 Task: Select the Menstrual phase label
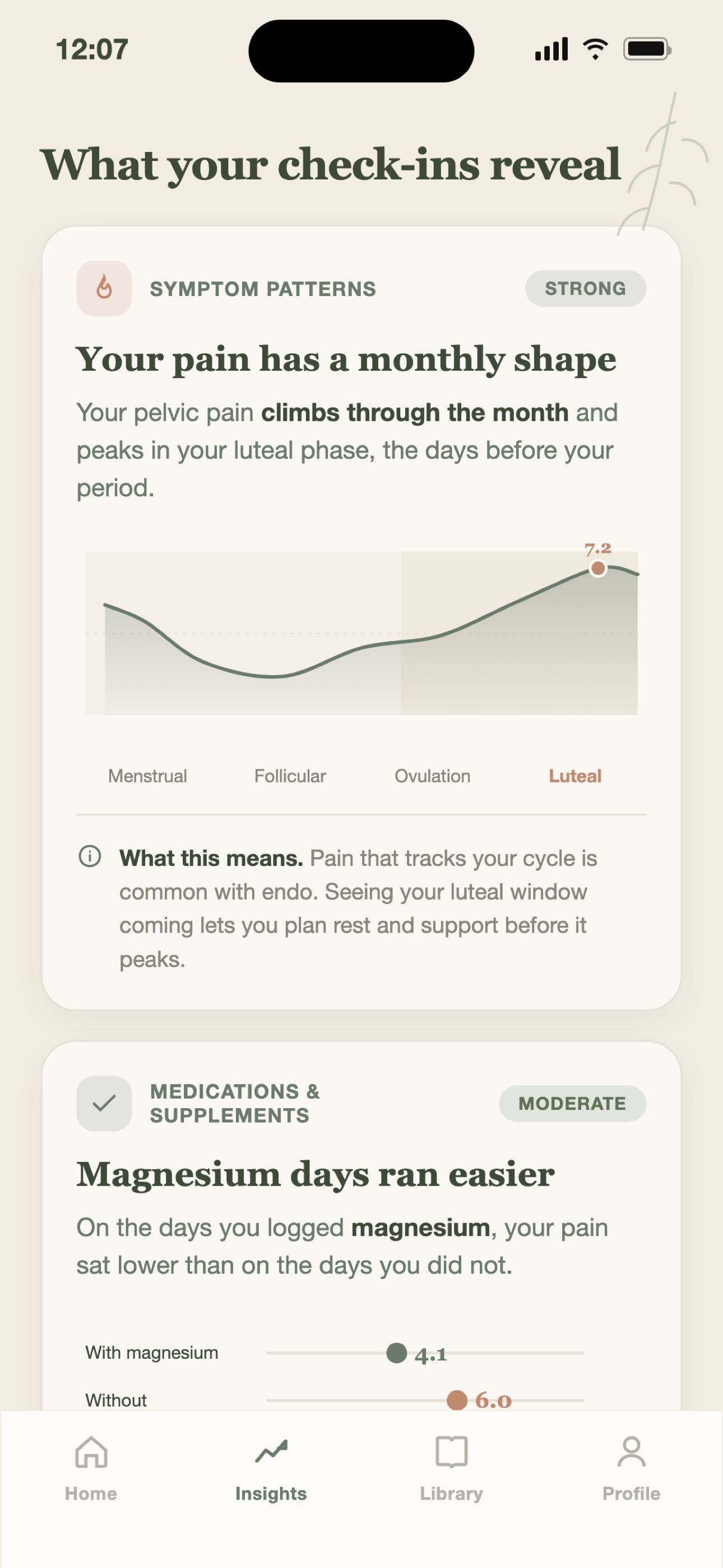147,776
